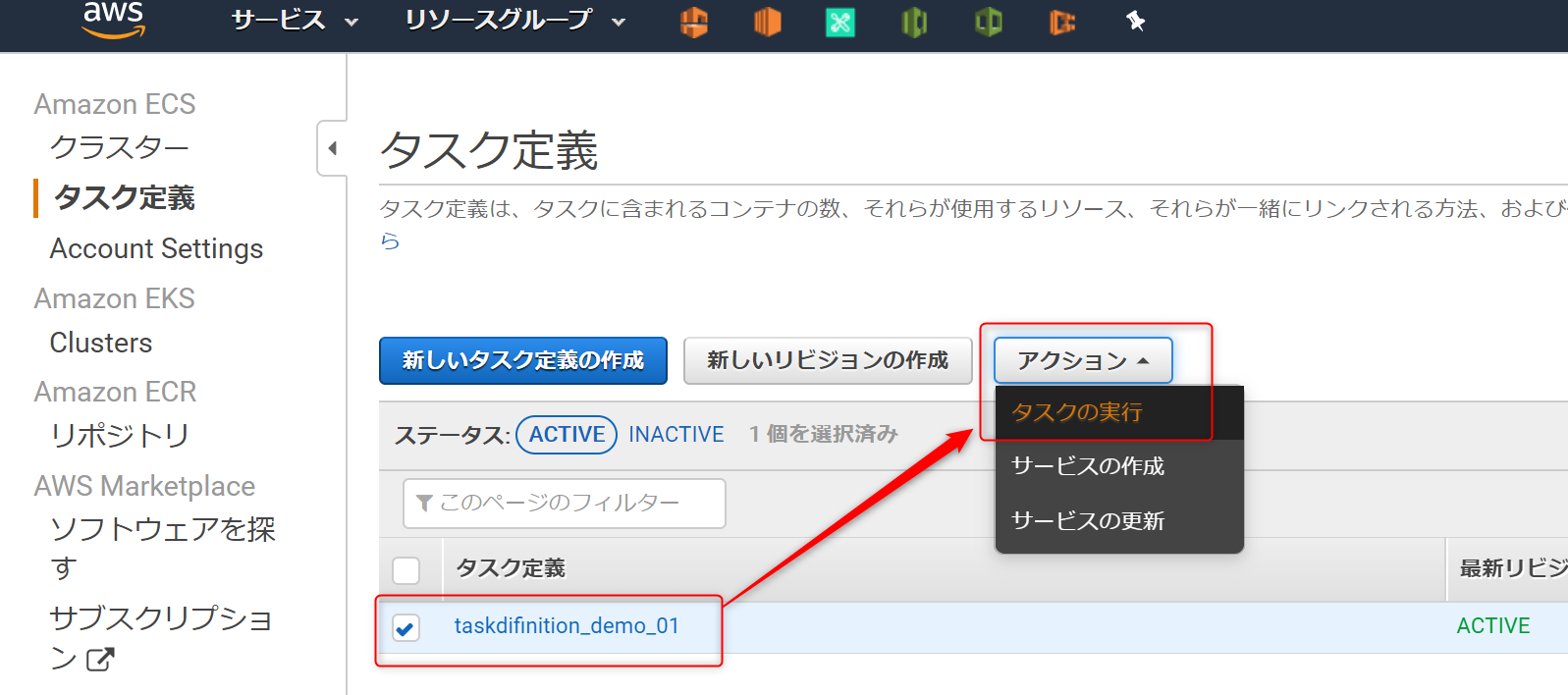Open Account Settings in the sidebar
The image size is (1568, 695).
pos(157,249)
